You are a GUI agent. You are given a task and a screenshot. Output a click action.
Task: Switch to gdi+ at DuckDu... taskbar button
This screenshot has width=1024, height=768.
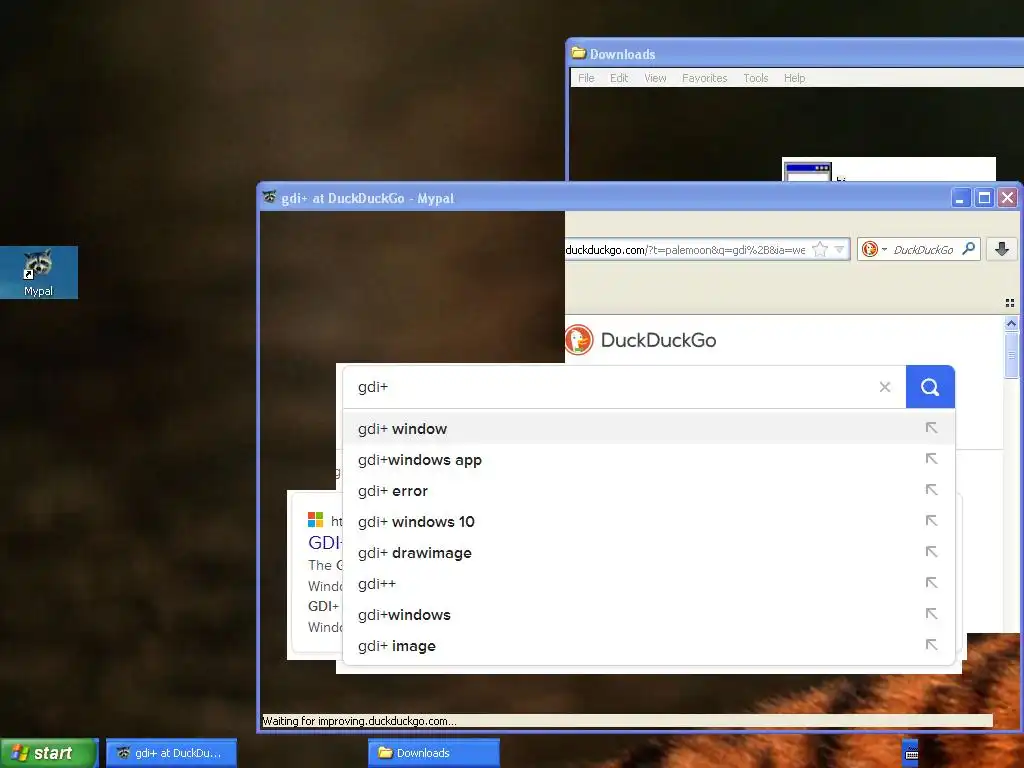171,753
